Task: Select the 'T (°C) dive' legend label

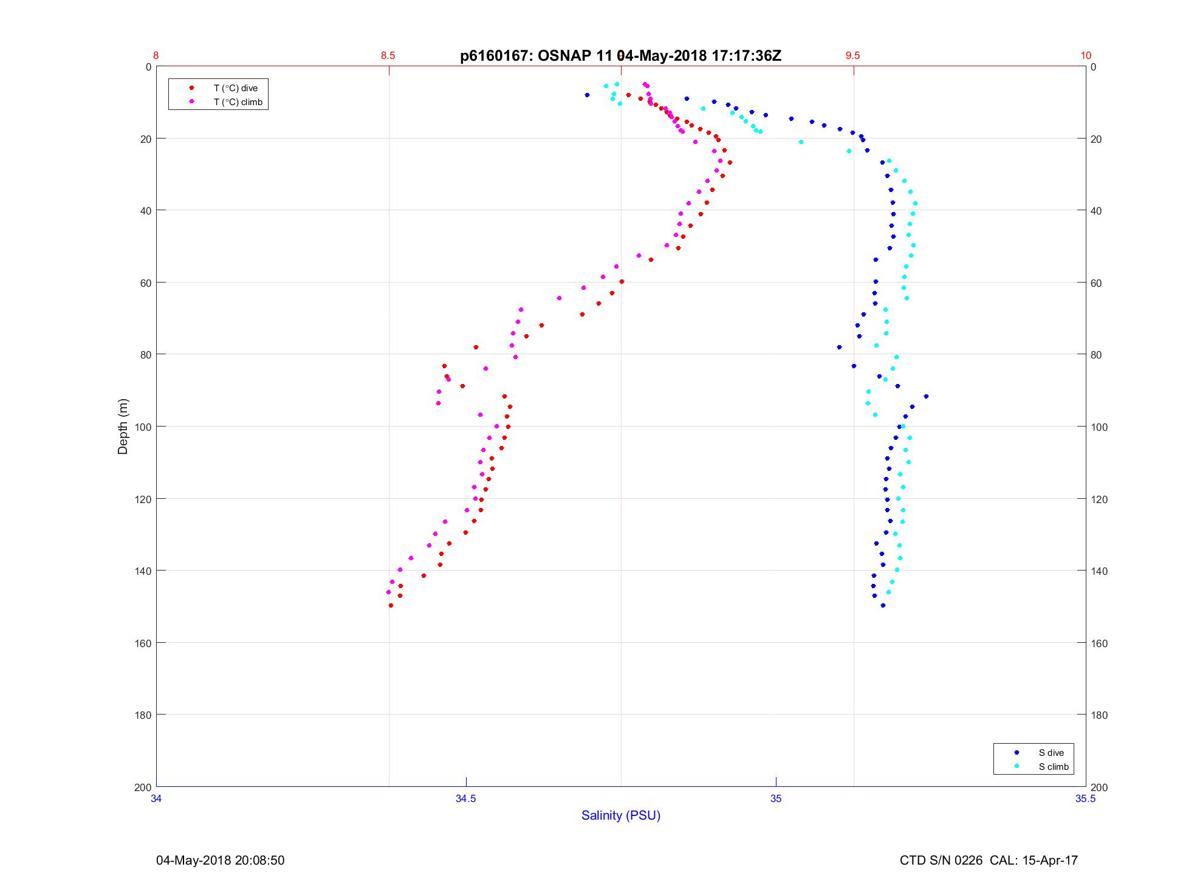Action: 236,88
